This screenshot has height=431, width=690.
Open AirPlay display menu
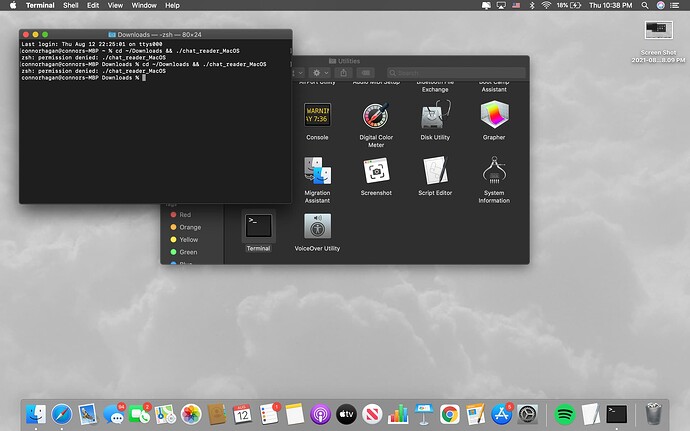(501, 5)
